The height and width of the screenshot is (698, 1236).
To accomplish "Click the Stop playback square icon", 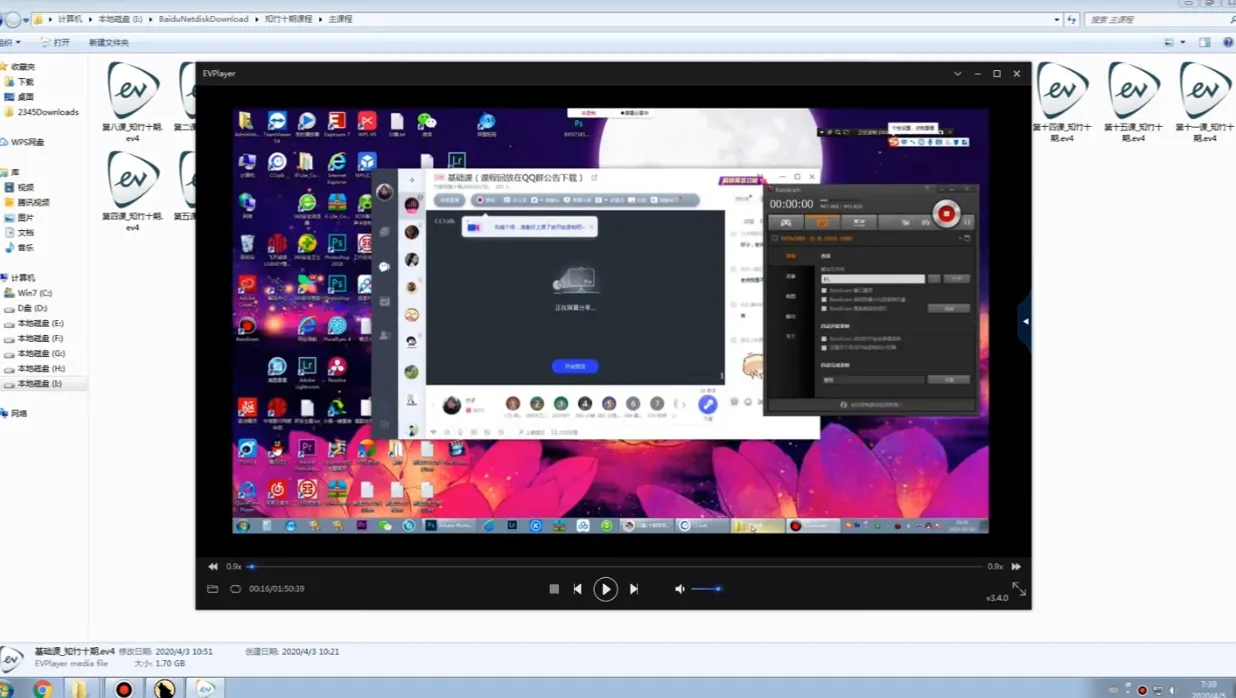I will point(554,589).
